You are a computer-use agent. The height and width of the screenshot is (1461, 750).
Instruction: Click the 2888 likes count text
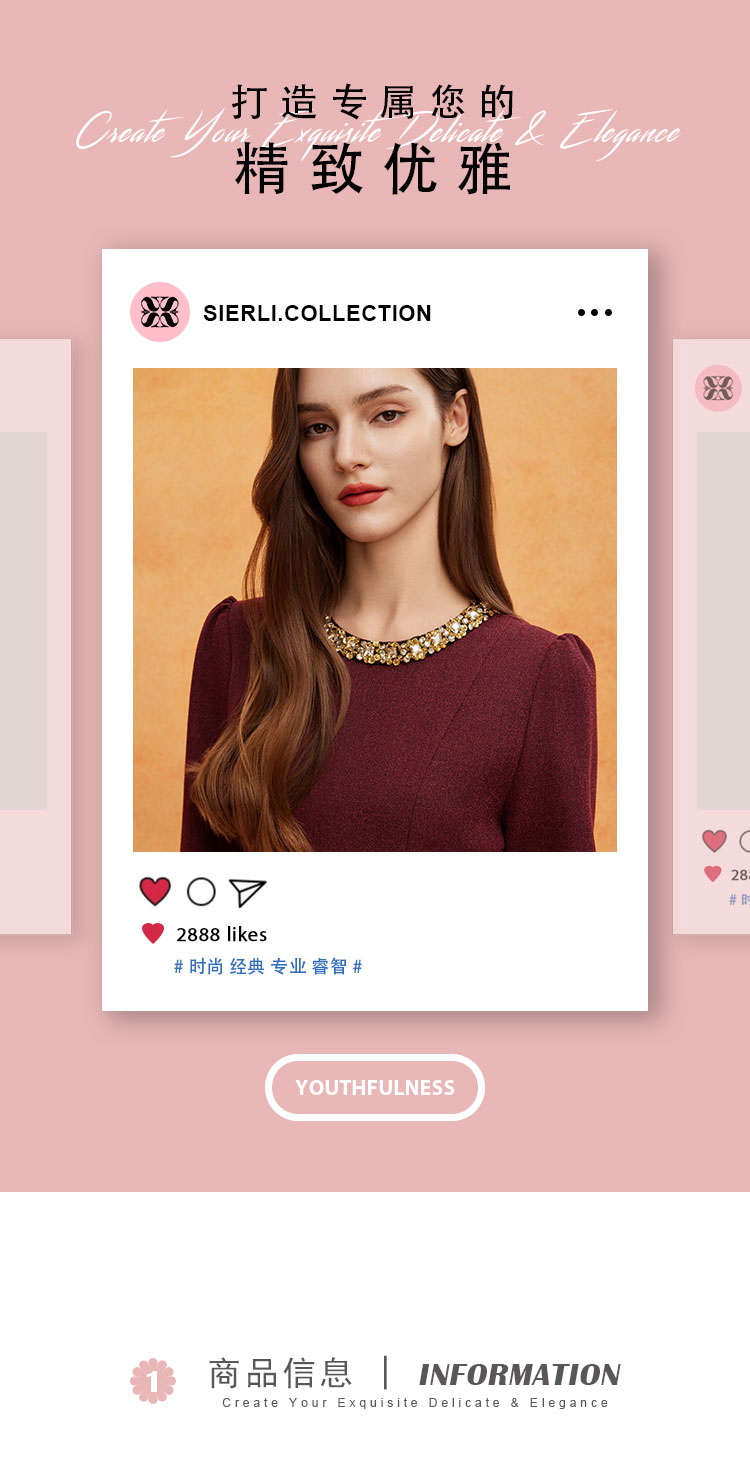click(x=222, y=934)
